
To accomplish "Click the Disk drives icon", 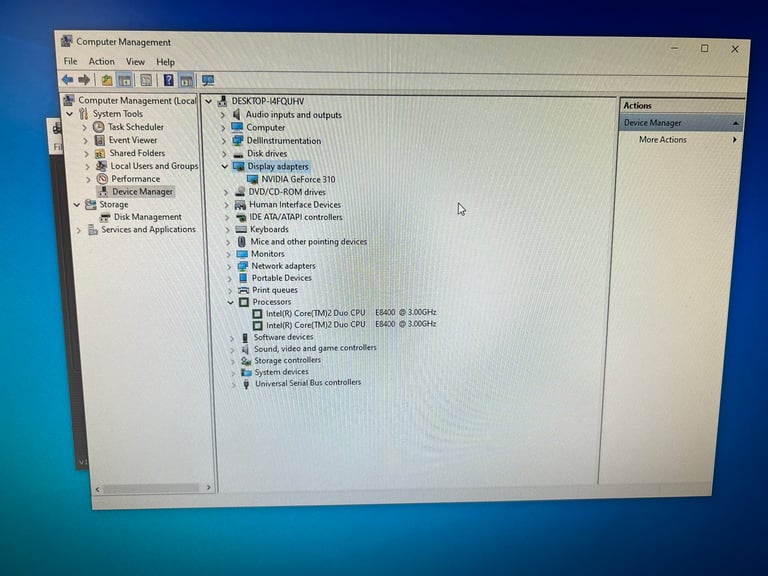I will [238, 154].
